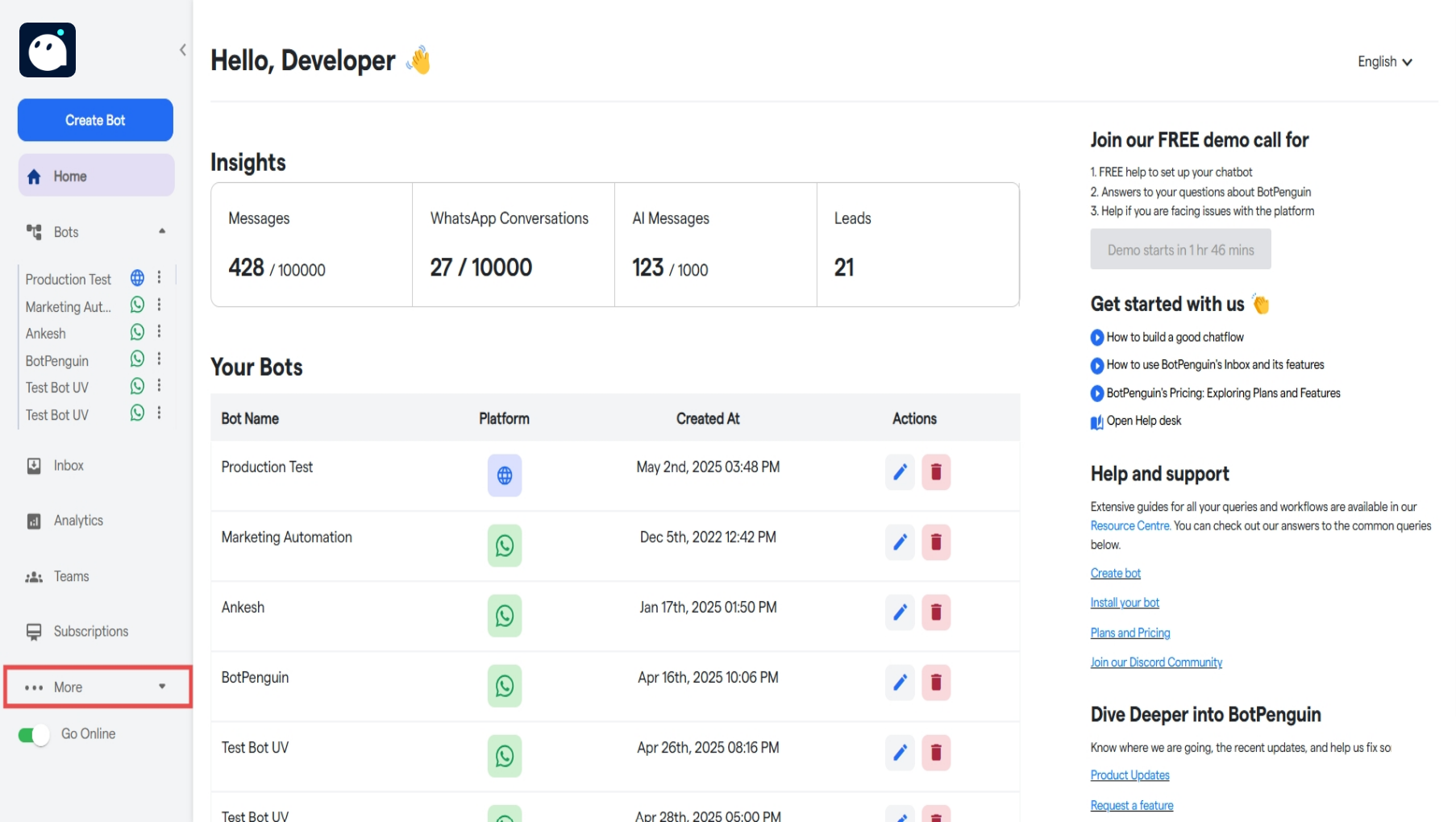Open the Resource Centre link
1456x822 pixels.
[1130, 526]
